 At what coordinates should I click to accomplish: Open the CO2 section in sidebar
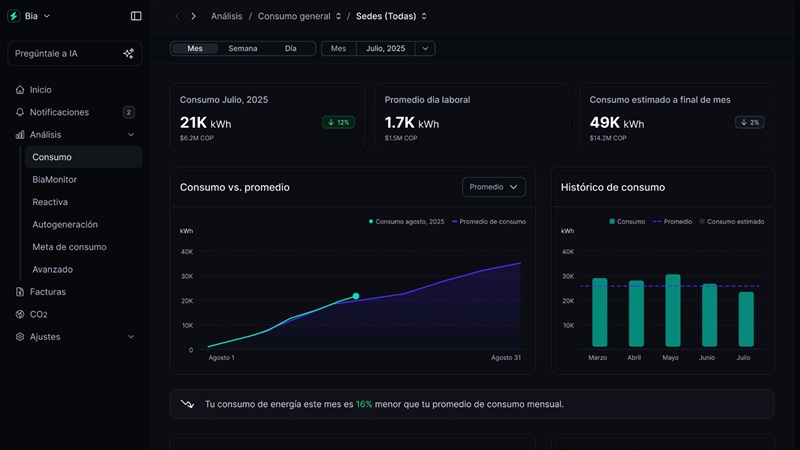[x=38, y=314]
